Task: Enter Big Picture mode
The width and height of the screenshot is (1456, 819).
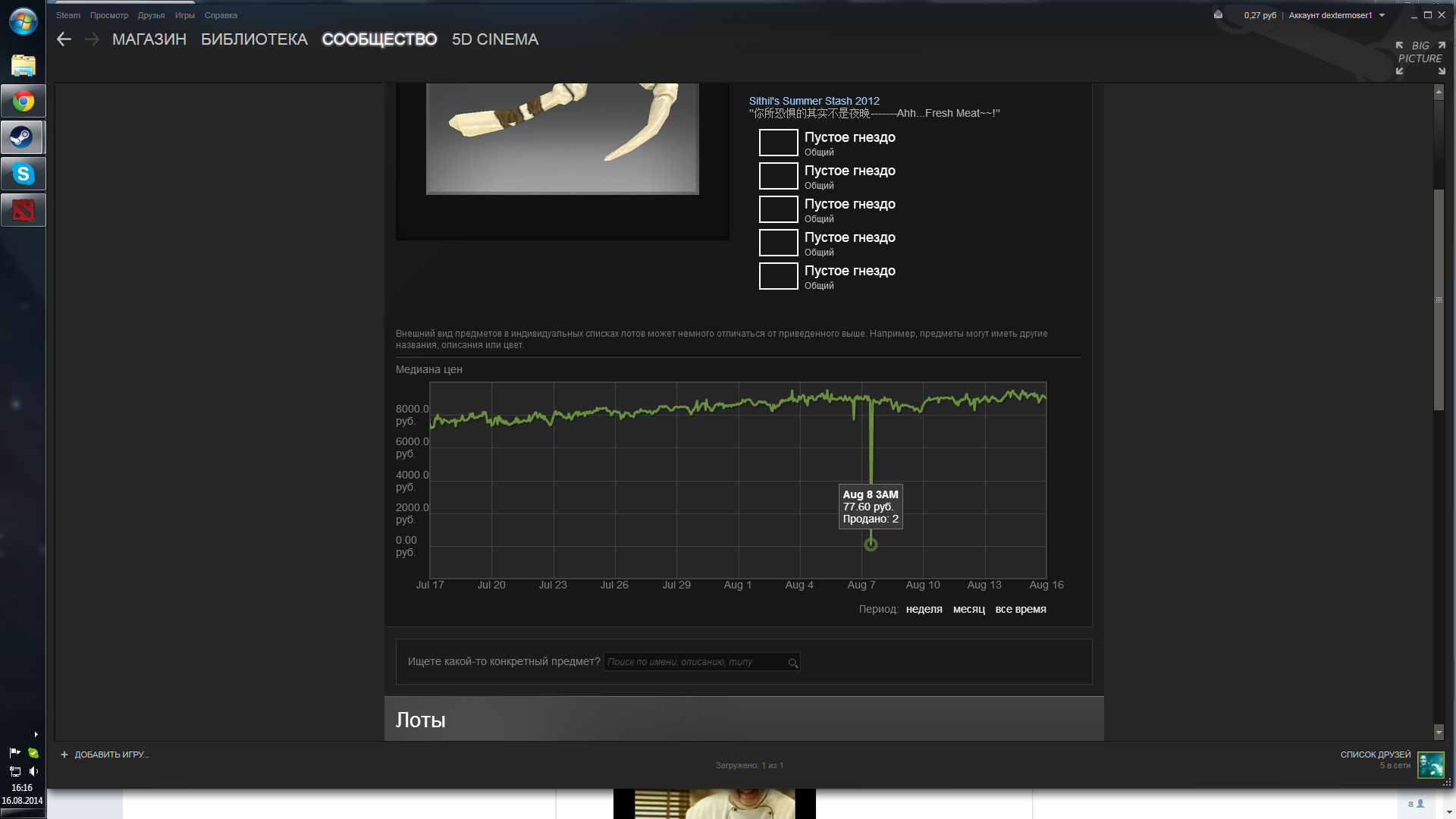Action: tap(1420, 58)
